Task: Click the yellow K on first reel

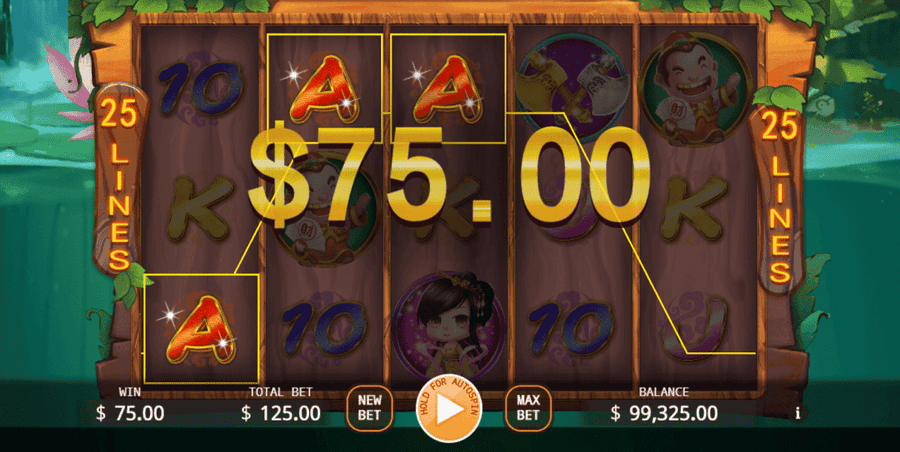Action: click(x=201, y=207)
